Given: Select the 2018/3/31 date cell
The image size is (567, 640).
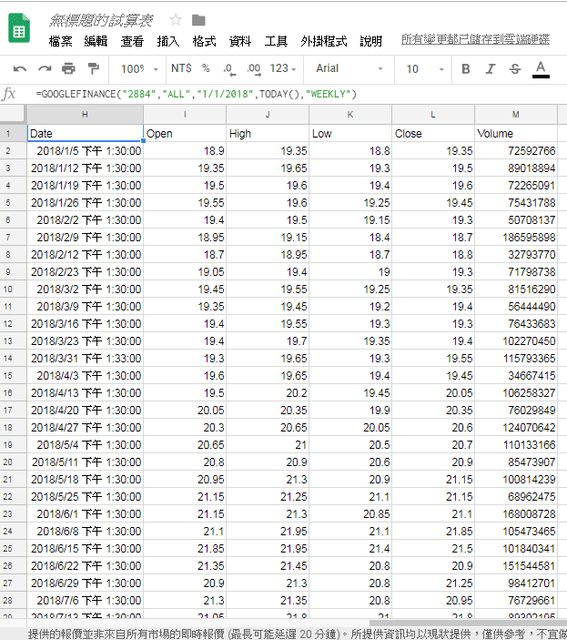Looking at the screenshot, I should [85, 358].
